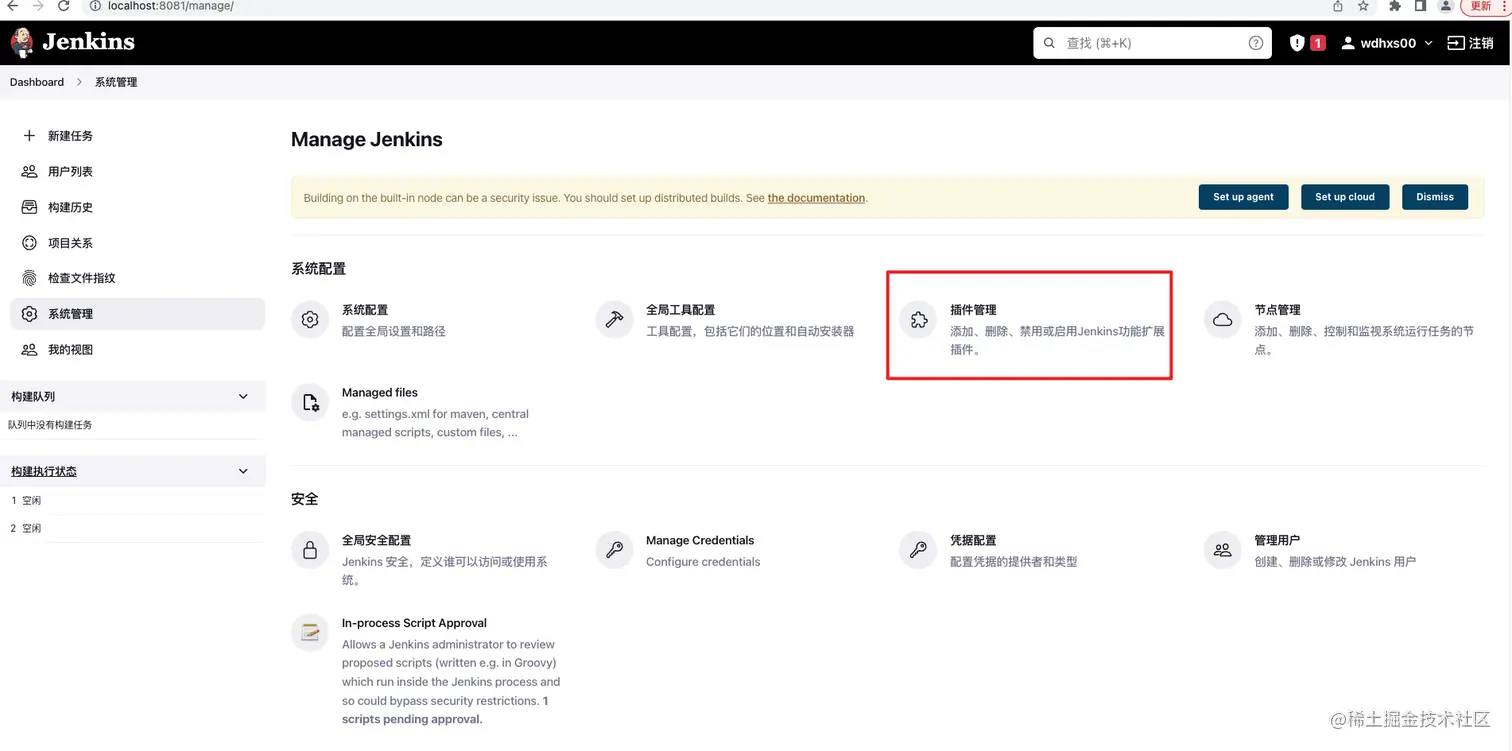Open 构建历史 in the sidebar
The image size is (1512, 751).
pyautogui.click(x=137, y=207)
